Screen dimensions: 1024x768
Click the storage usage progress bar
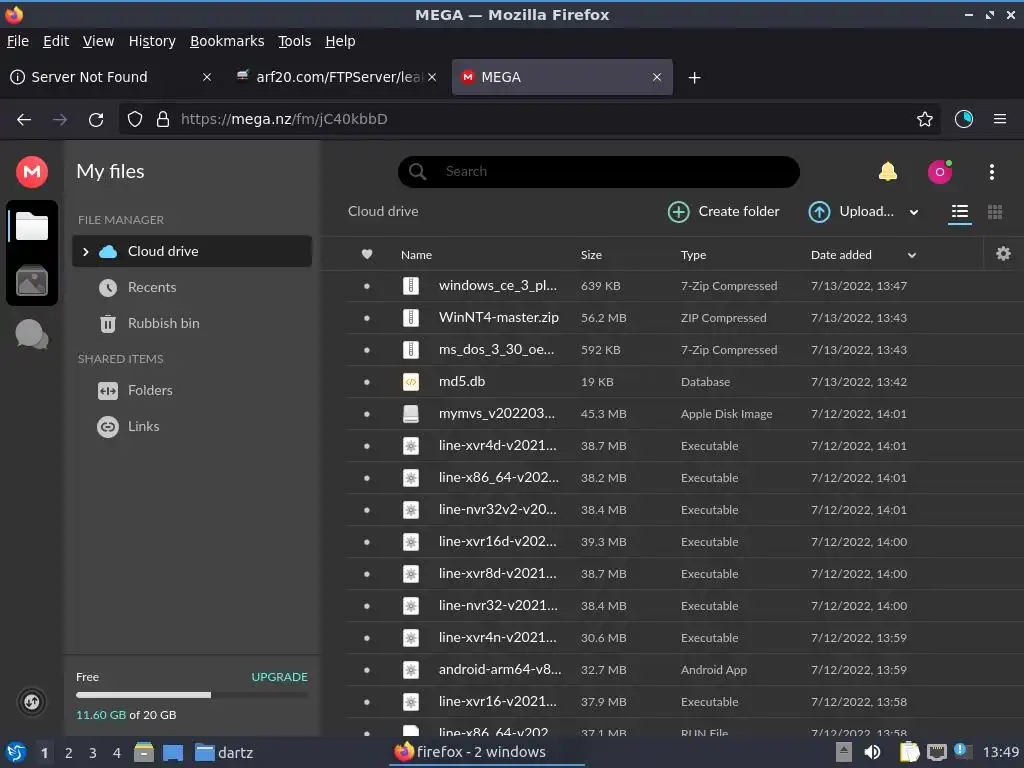point(192,695)
